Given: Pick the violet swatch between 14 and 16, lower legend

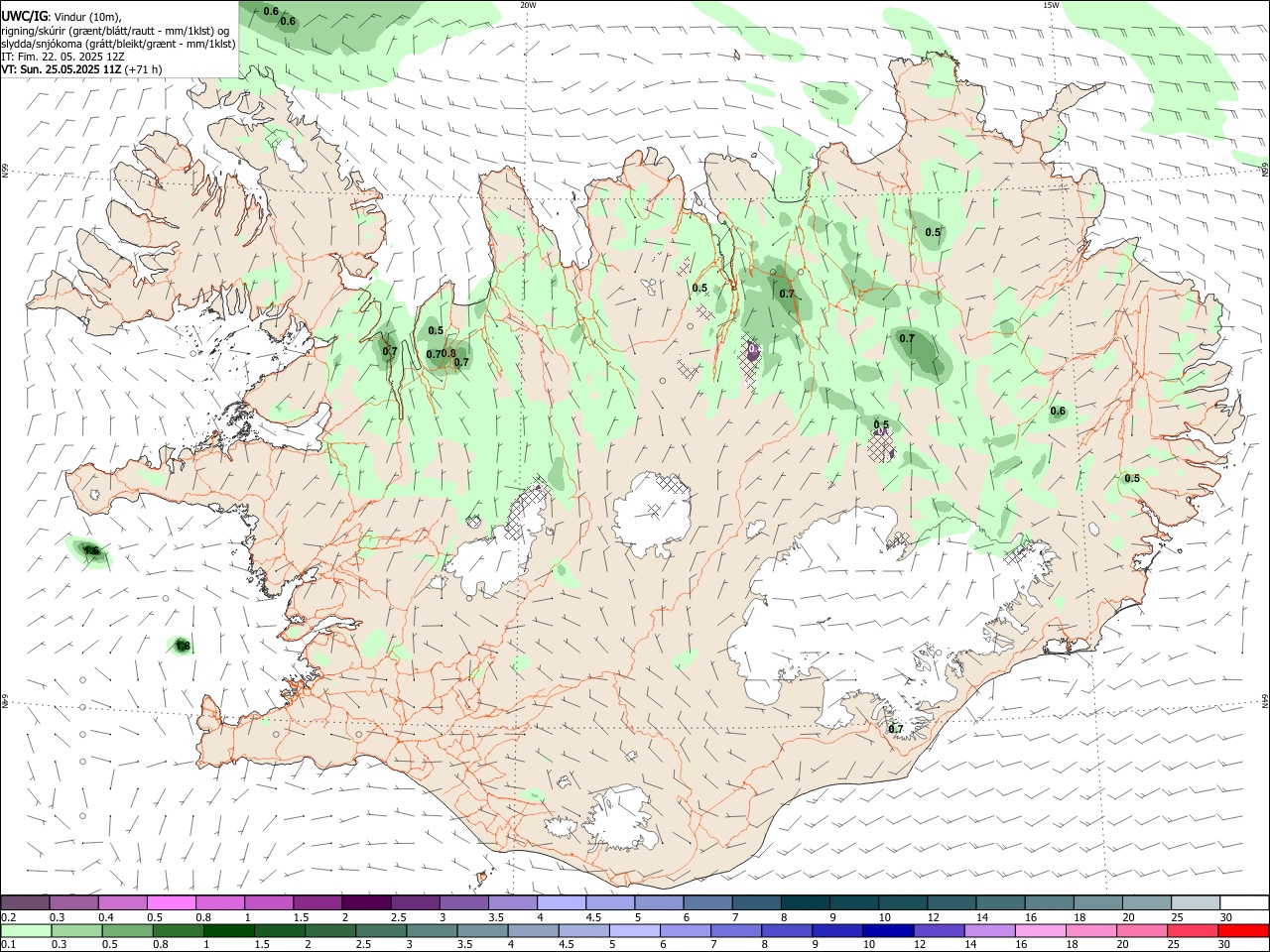Looking at the screenshot, I should [990, 931].
